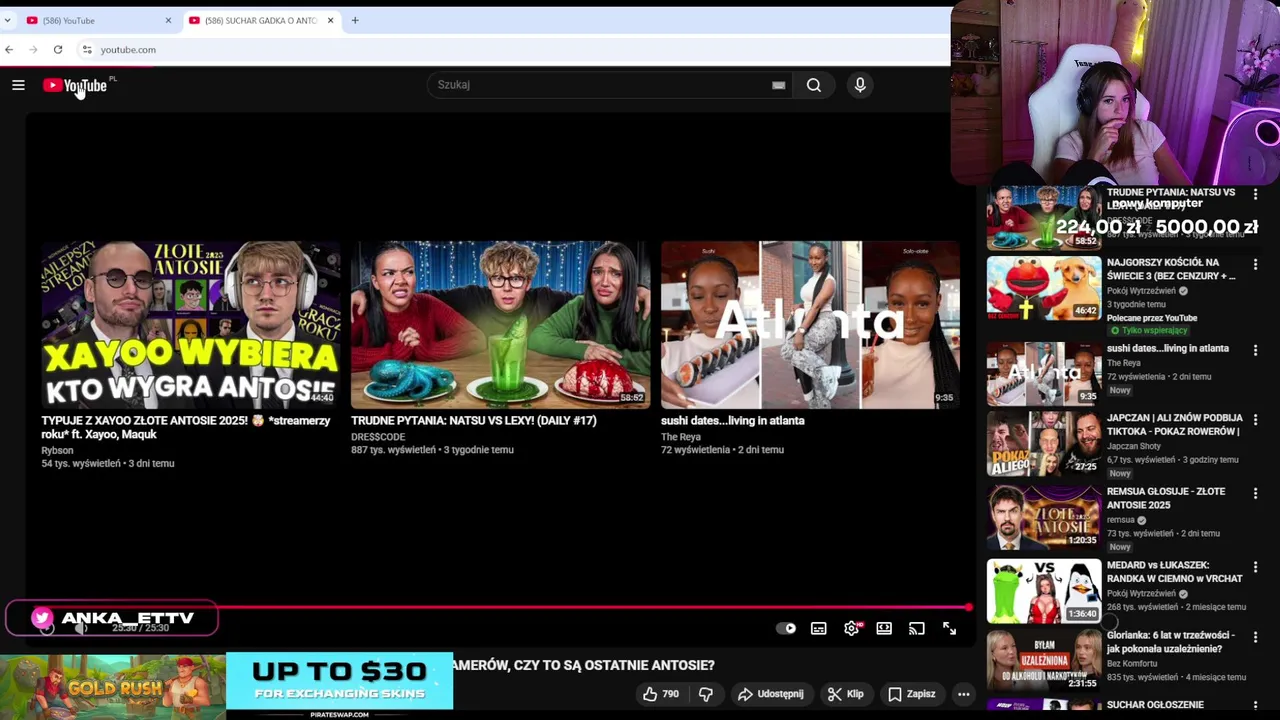The image size is (1280, 720).
Task: Close the first YouTube tab
Action: tap(168, 20)
